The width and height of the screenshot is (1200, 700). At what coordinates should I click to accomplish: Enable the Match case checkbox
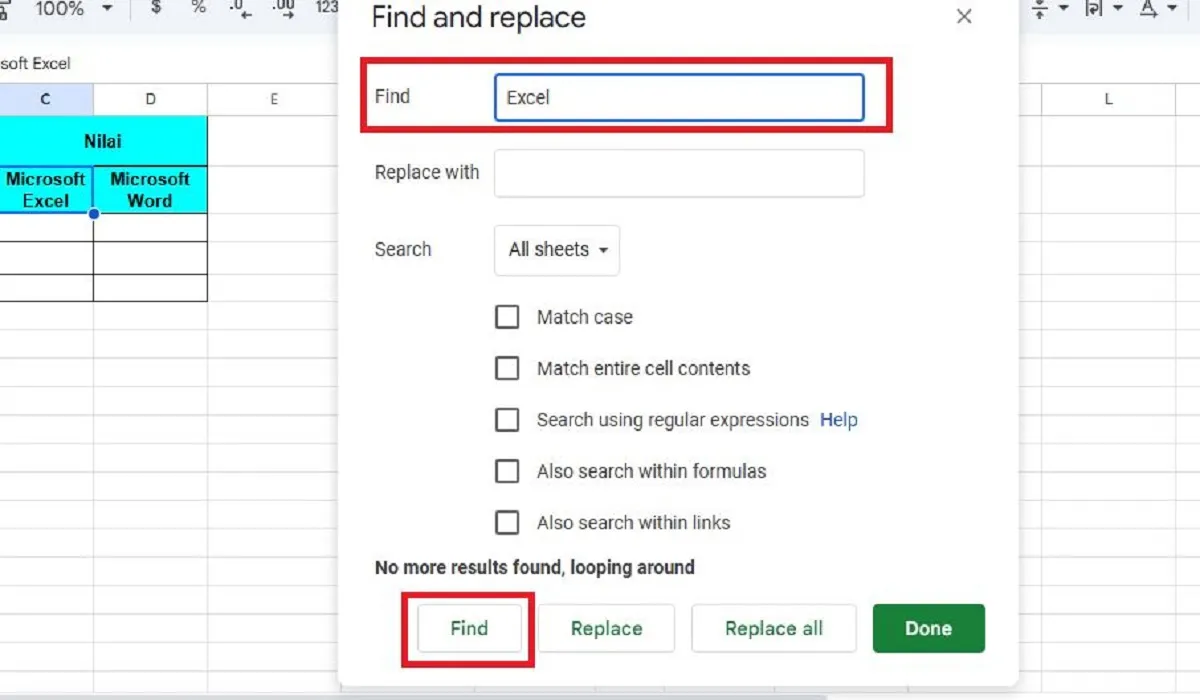point(507,316)
